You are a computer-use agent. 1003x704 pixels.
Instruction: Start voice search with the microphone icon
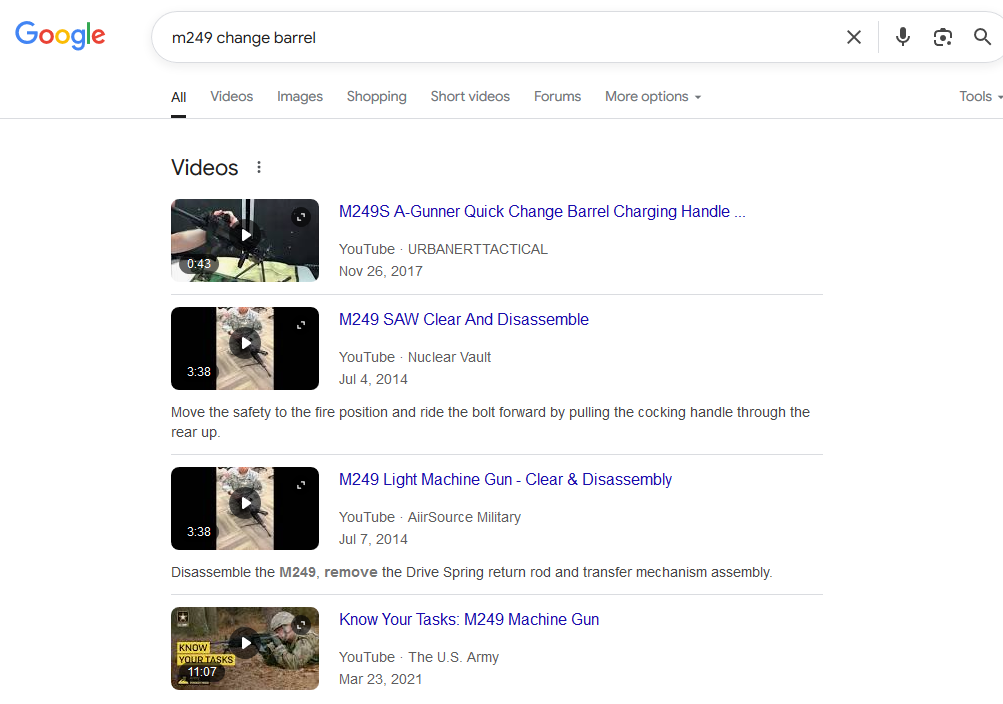point(903,37)
